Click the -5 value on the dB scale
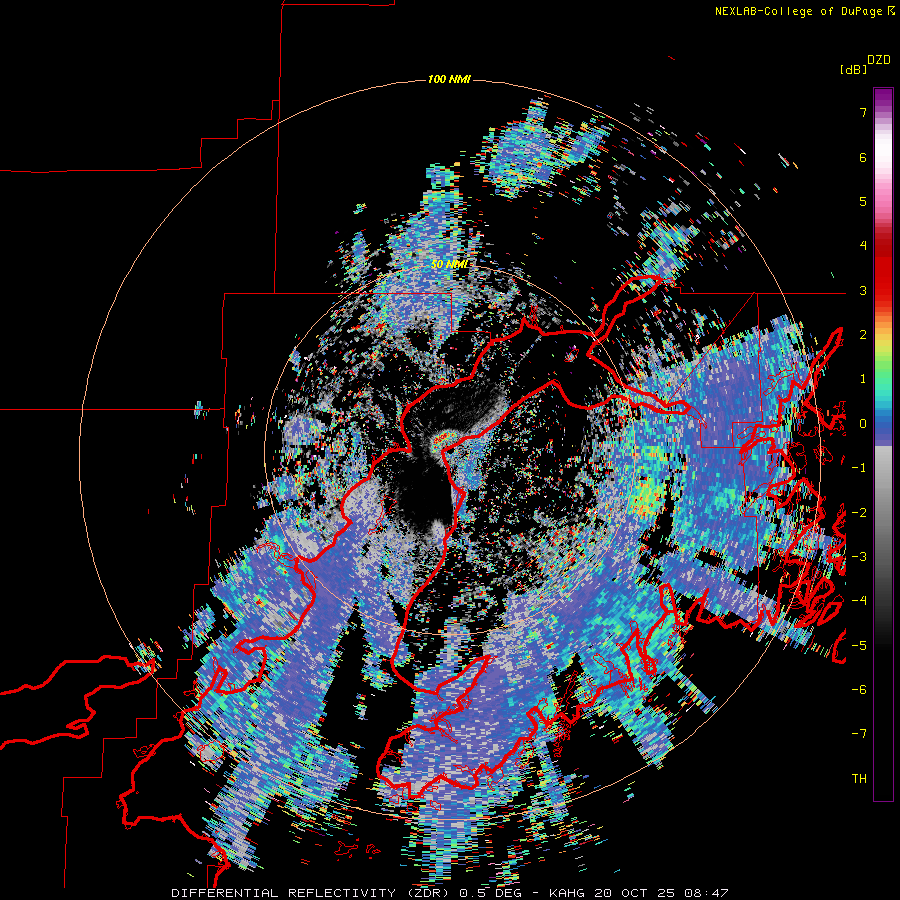 859,646
